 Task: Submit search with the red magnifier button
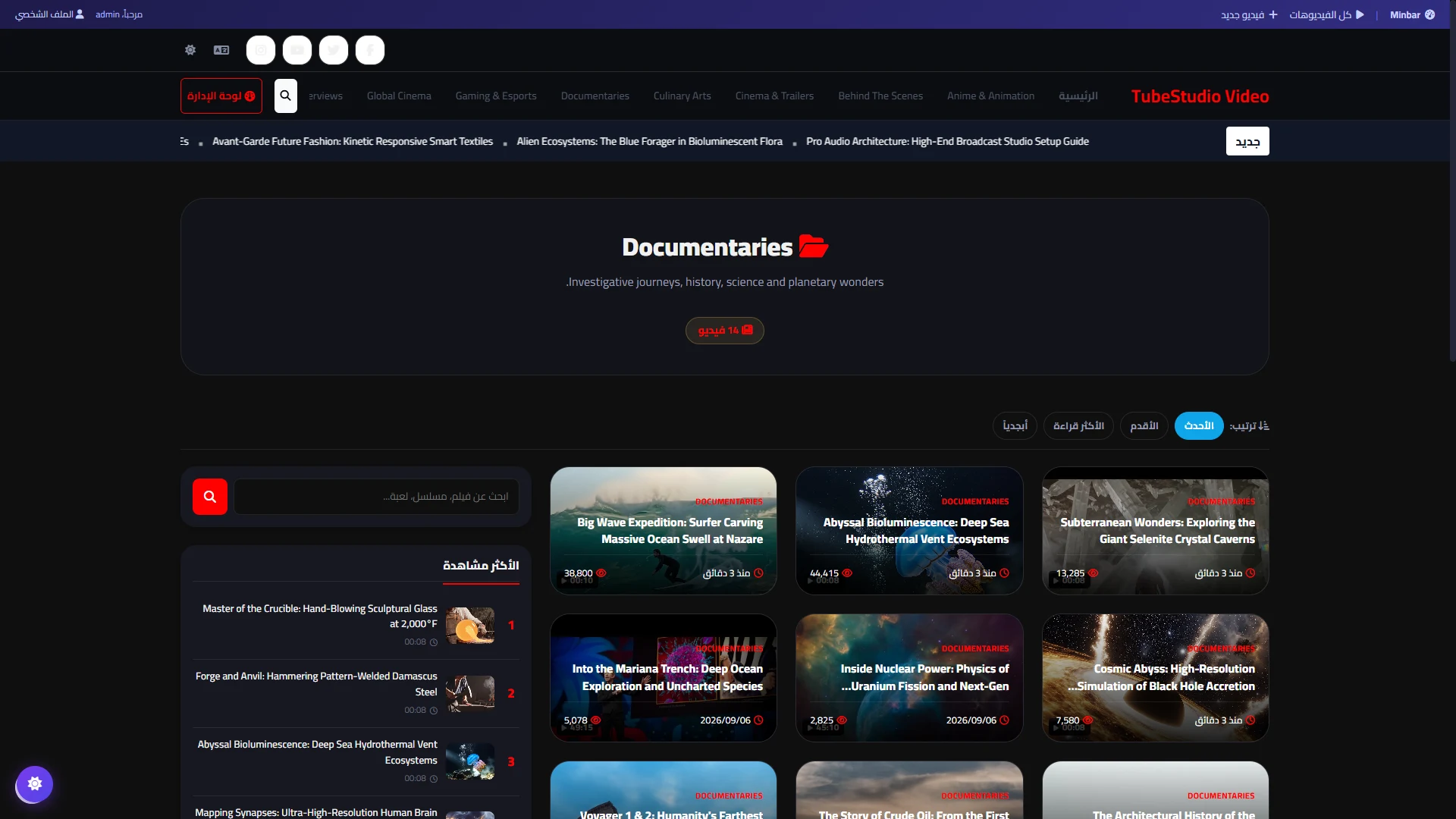click(210, 497)
